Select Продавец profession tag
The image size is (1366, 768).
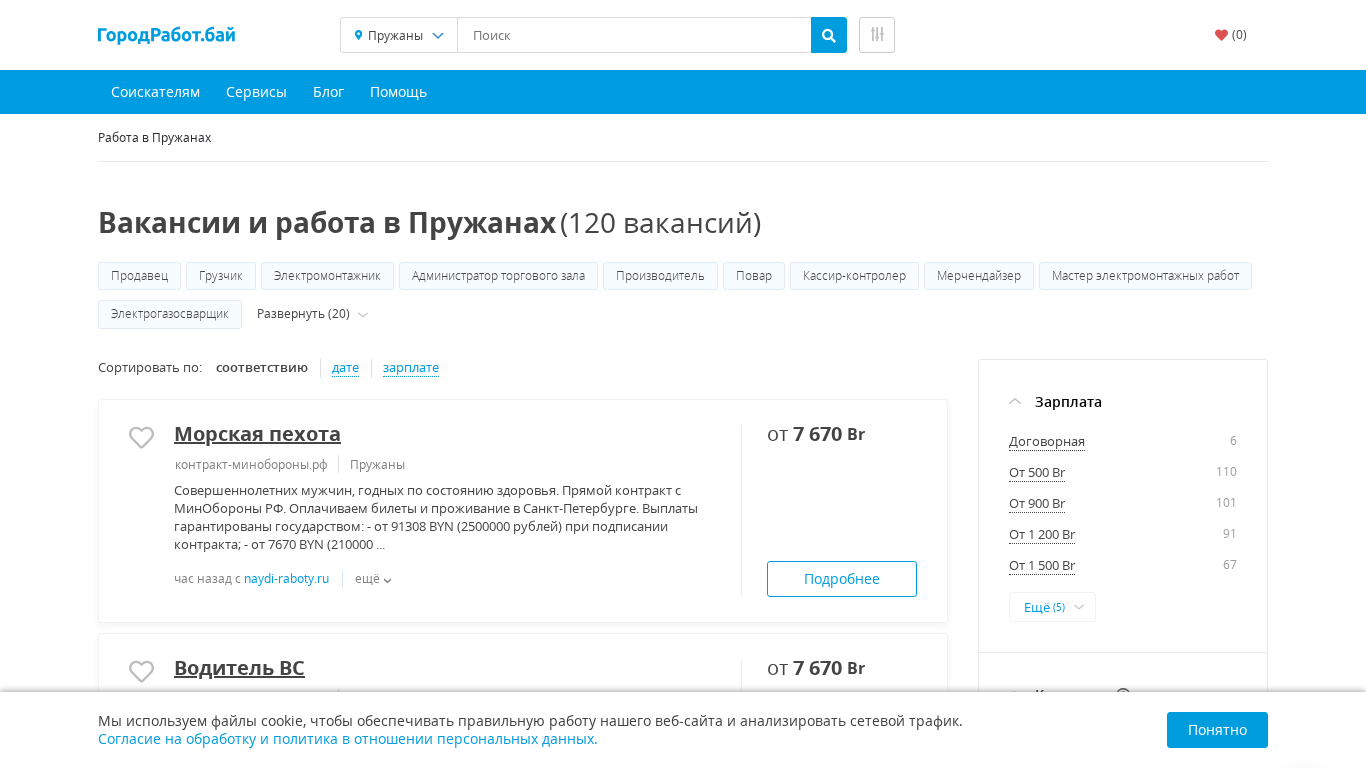click(x=139, y=276)
